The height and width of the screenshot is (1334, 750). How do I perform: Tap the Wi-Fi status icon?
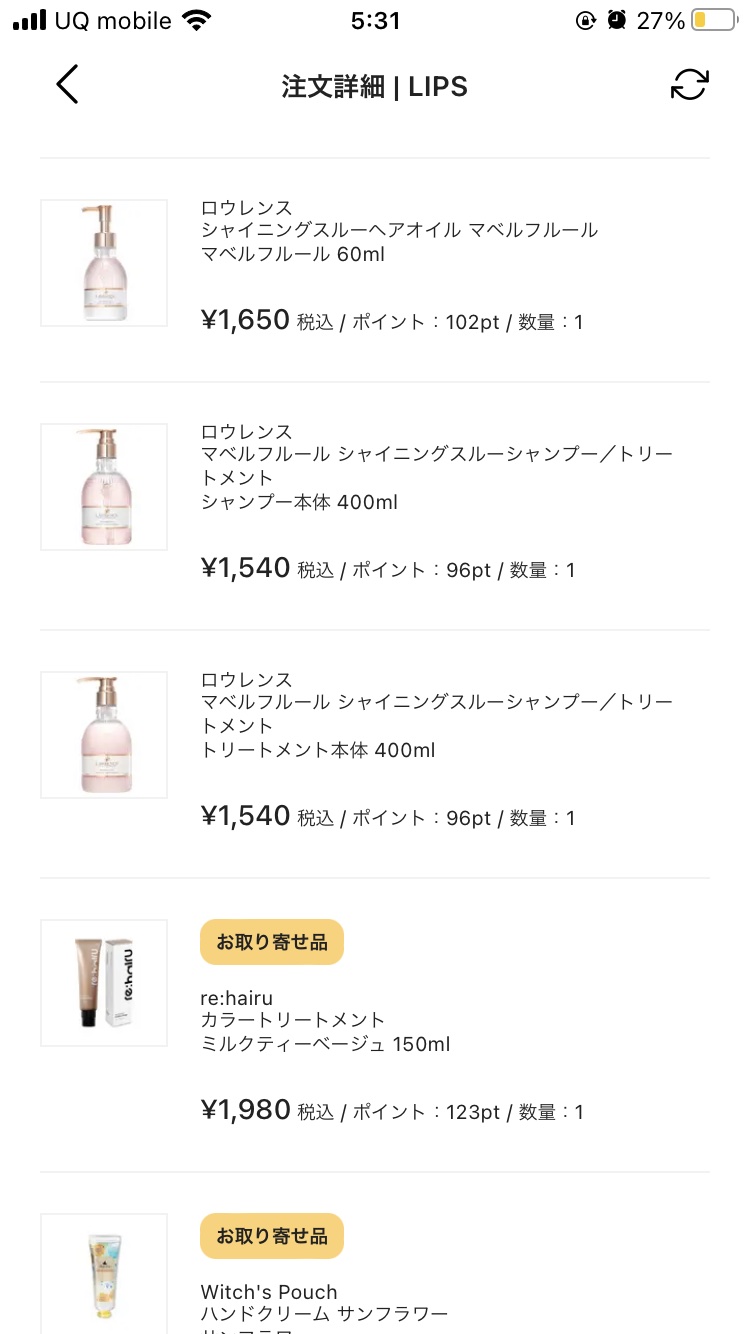pos(198,21)
